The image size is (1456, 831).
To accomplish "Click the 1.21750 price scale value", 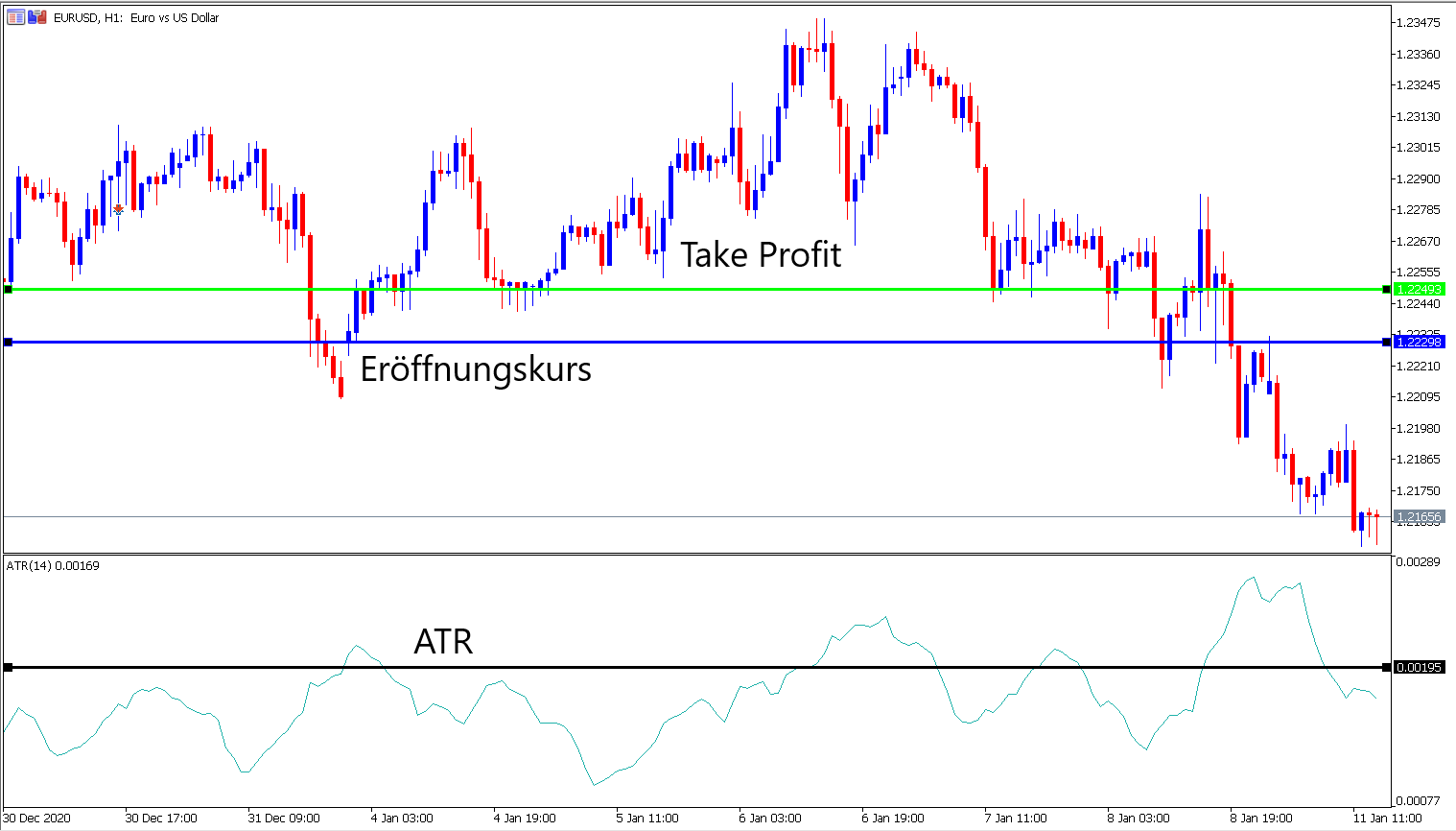I will point(1419,490).
